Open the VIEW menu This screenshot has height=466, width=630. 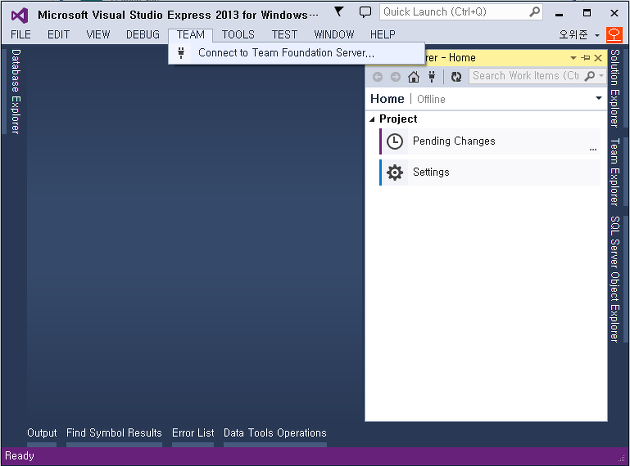click(x=98, y=35)
